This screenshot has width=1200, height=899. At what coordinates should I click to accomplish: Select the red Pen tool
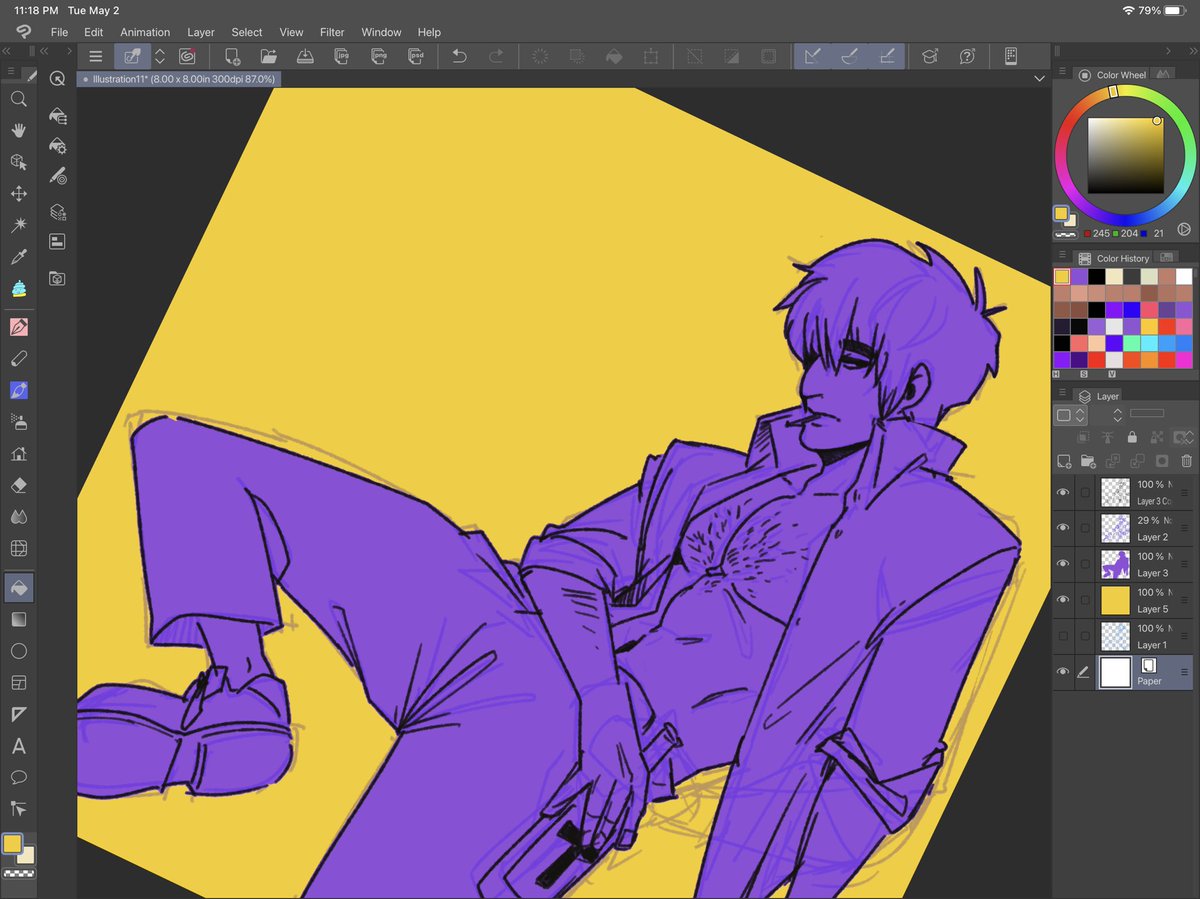pos(18,327)
